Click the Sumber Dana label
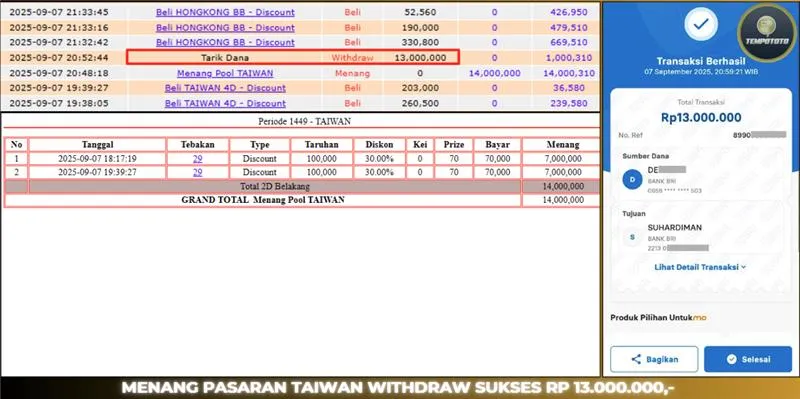The height and width of the screenshot is (399, 800). 645,156
